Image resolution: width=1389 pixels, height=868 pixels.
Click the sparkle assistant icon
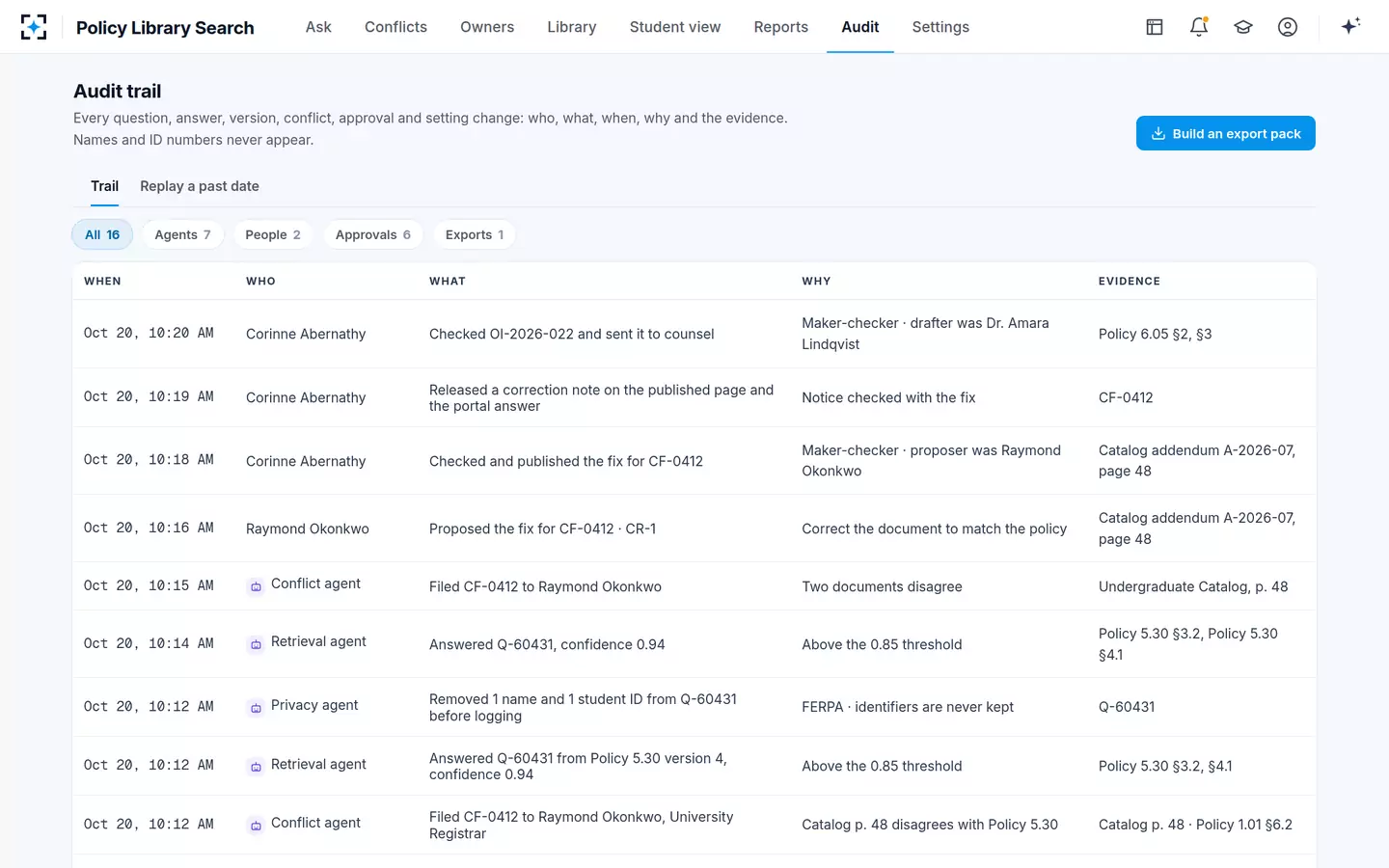(1350, 26)
